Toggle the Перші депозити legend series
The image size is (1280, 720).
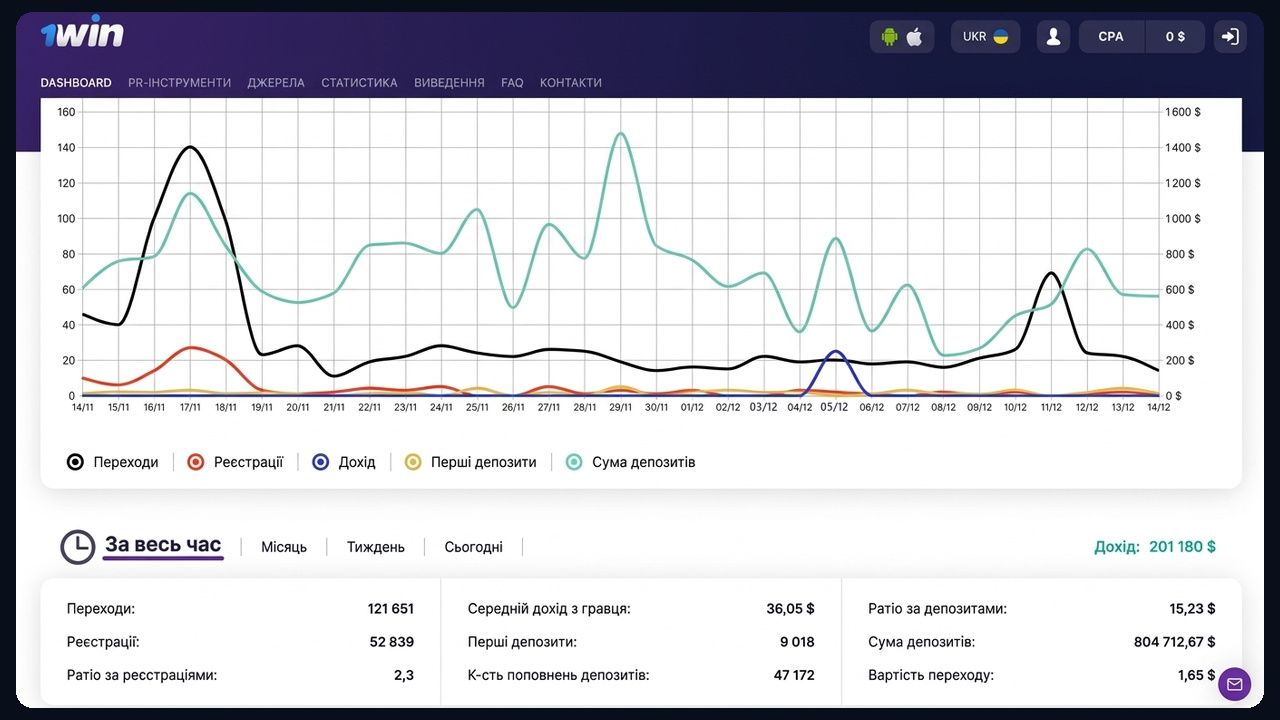[470, 462]
